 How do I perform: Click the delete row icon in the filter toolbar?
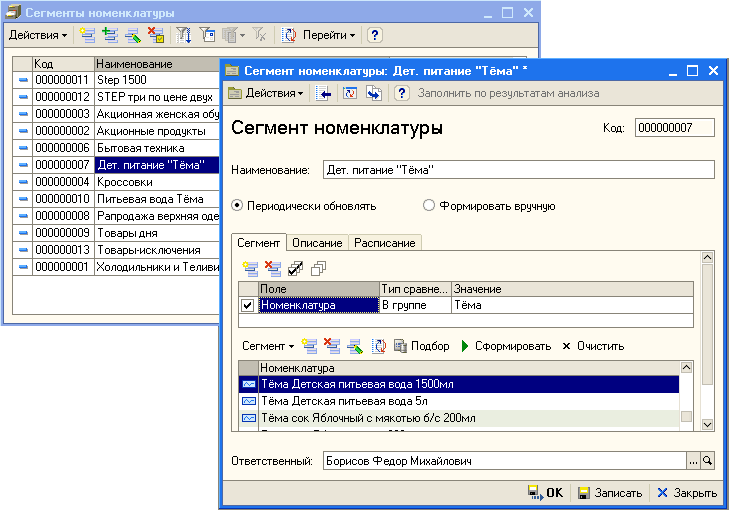272,269
